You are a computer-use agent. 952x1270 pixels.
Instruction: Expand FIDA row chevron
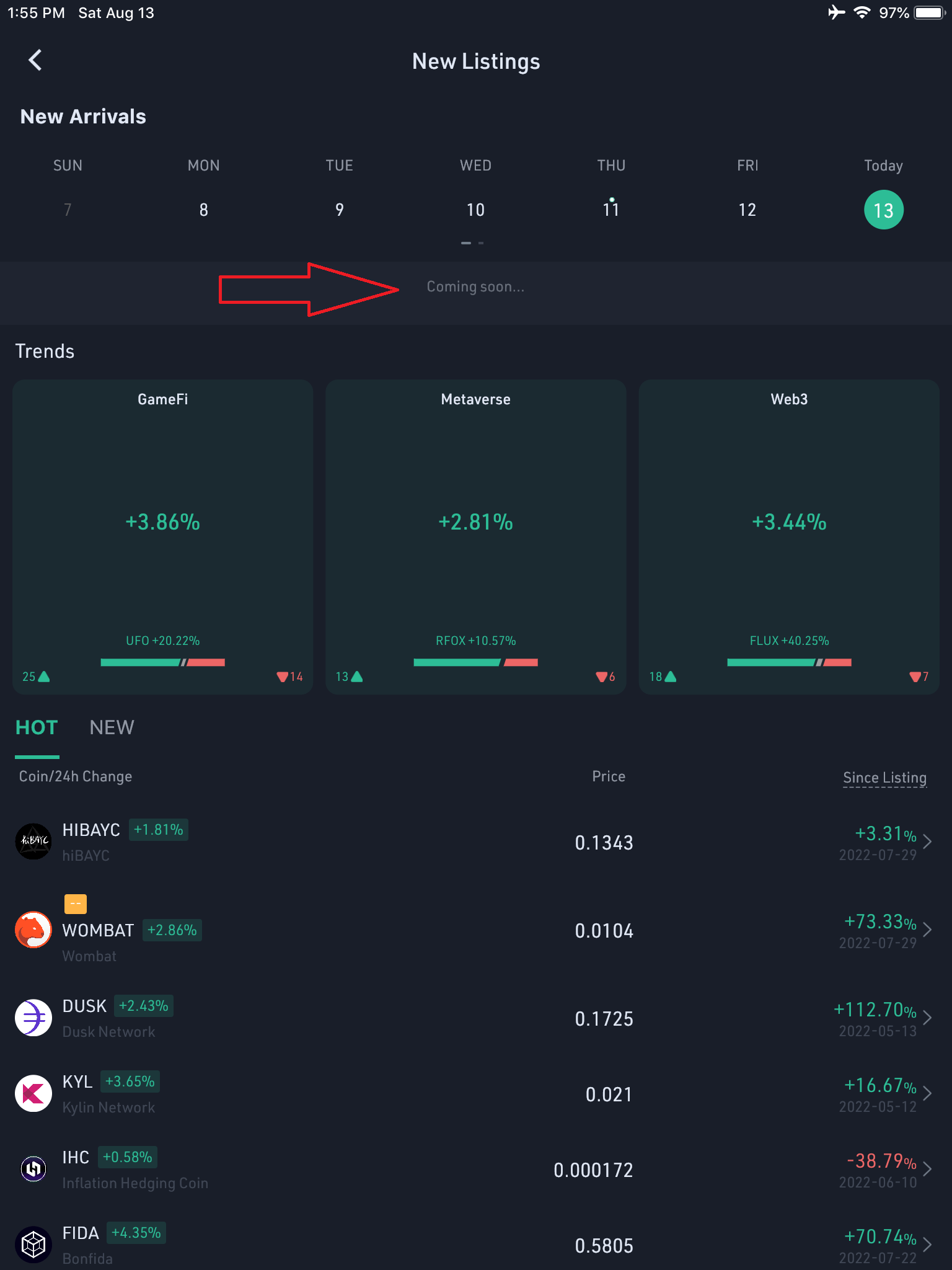pyautogui.click(x=927, y=1245)
